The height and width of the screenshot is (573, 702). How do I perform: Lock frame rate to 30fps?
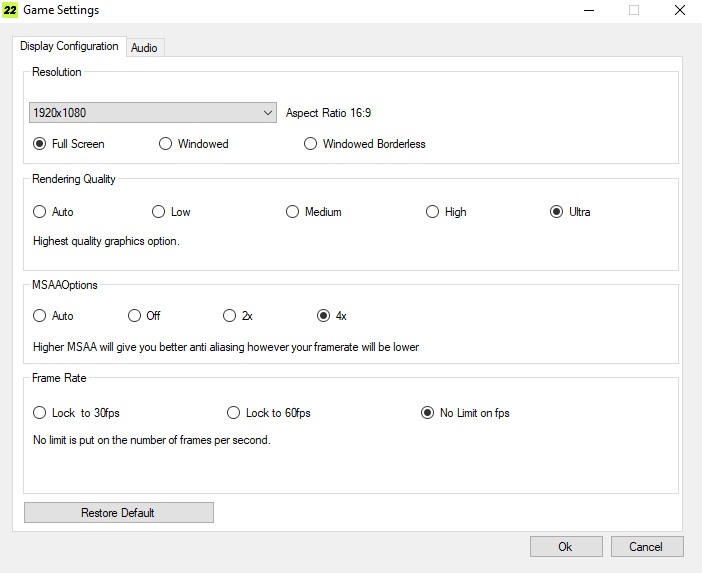coord(40,413)
